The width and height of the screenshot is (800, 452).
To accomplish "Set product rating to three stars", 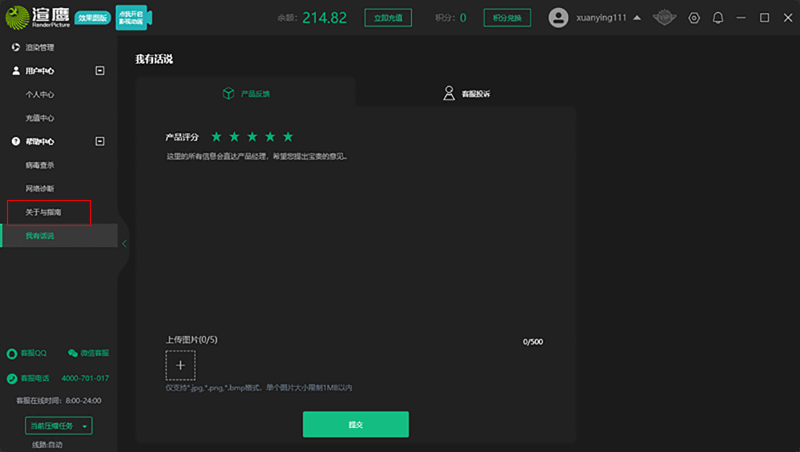I will (252, 136).
